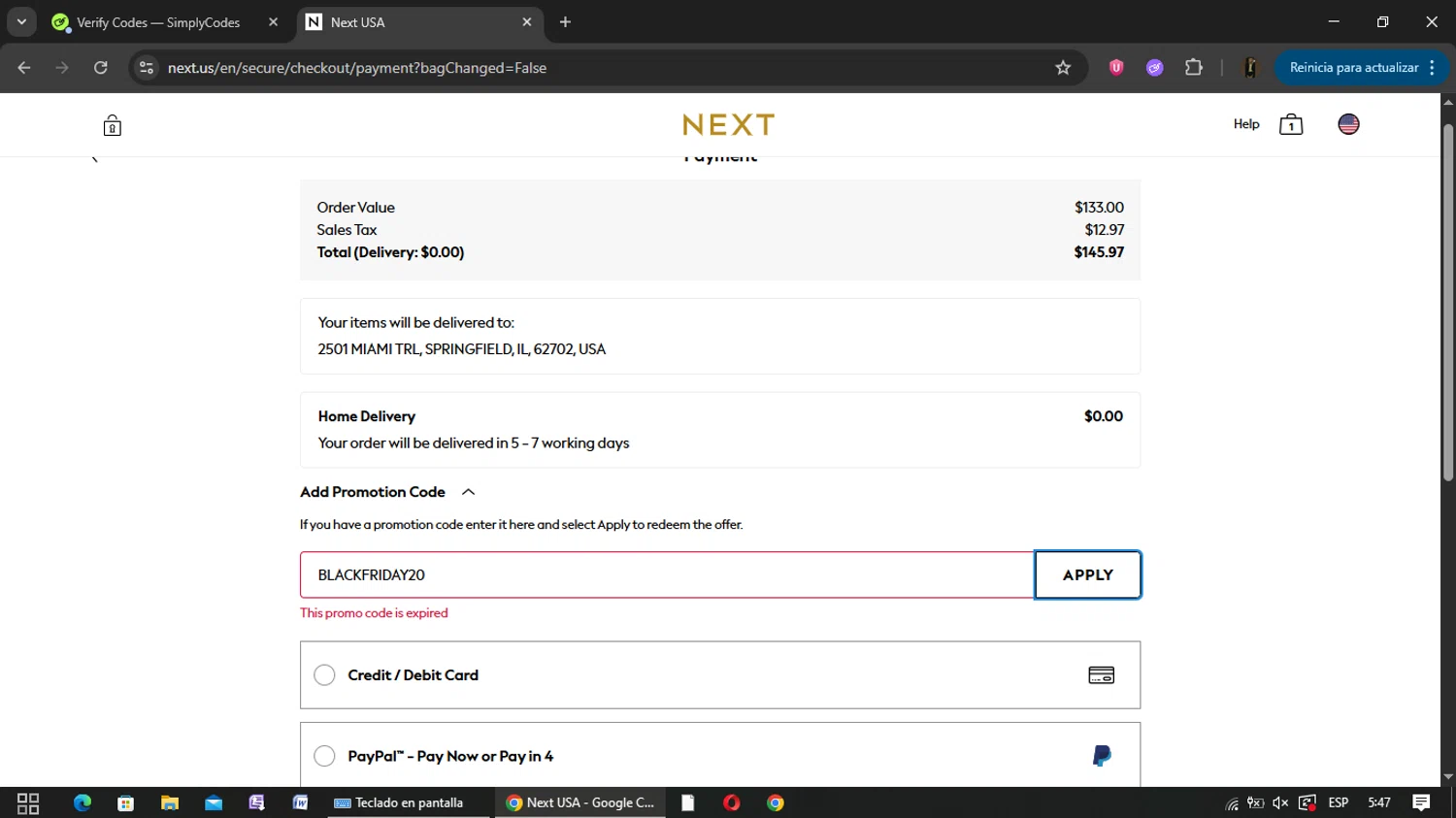
Task: Open Windows Task View on the taskbar
Action: click(x=28, y=803)
